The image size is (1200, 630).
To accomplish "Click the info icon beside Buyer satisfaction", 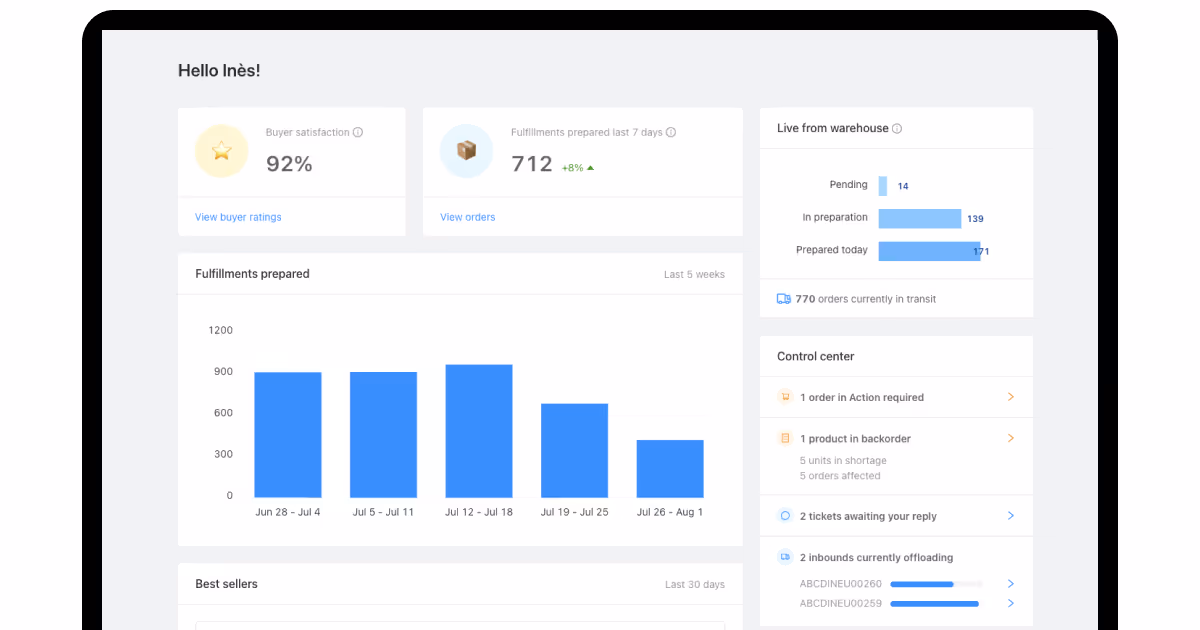I will tap(358, 132).
